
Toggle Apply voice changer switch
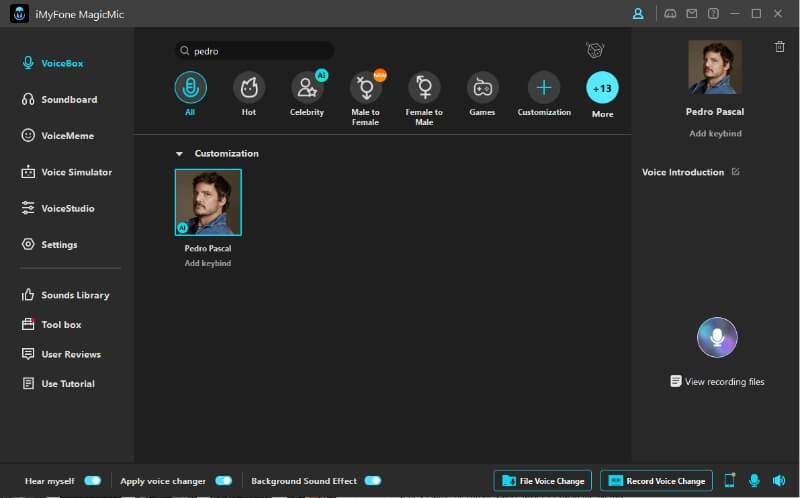(223, 481)
